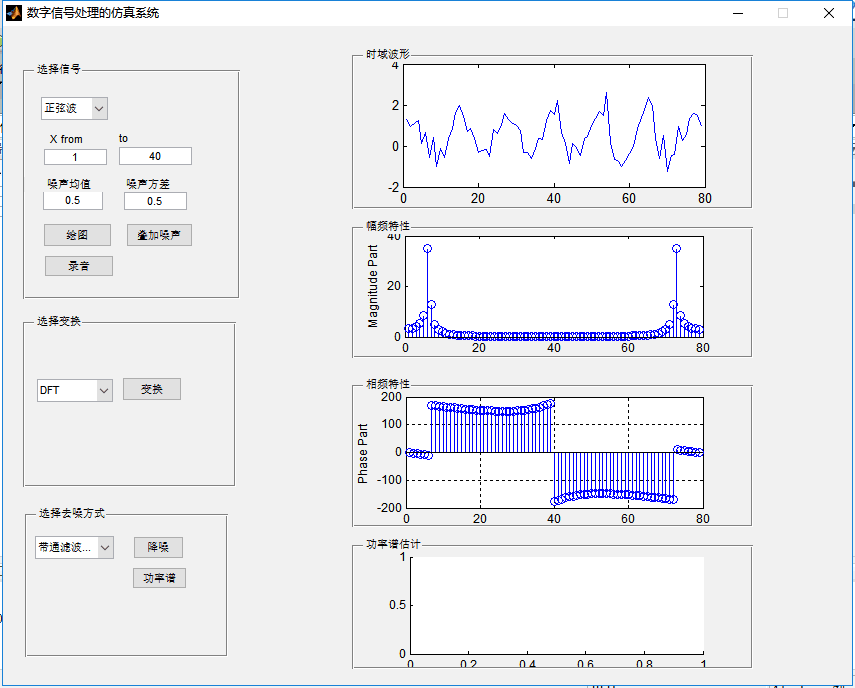Maximize the simulation system window
Viewport: 855px width, 688px height.
pos(783,13)
